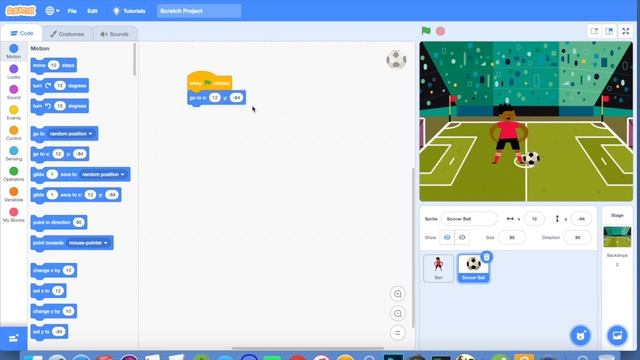The height and width of the screenshot is (360, 640).
Task: Open the language globe menu
Action: click(52, 11)
